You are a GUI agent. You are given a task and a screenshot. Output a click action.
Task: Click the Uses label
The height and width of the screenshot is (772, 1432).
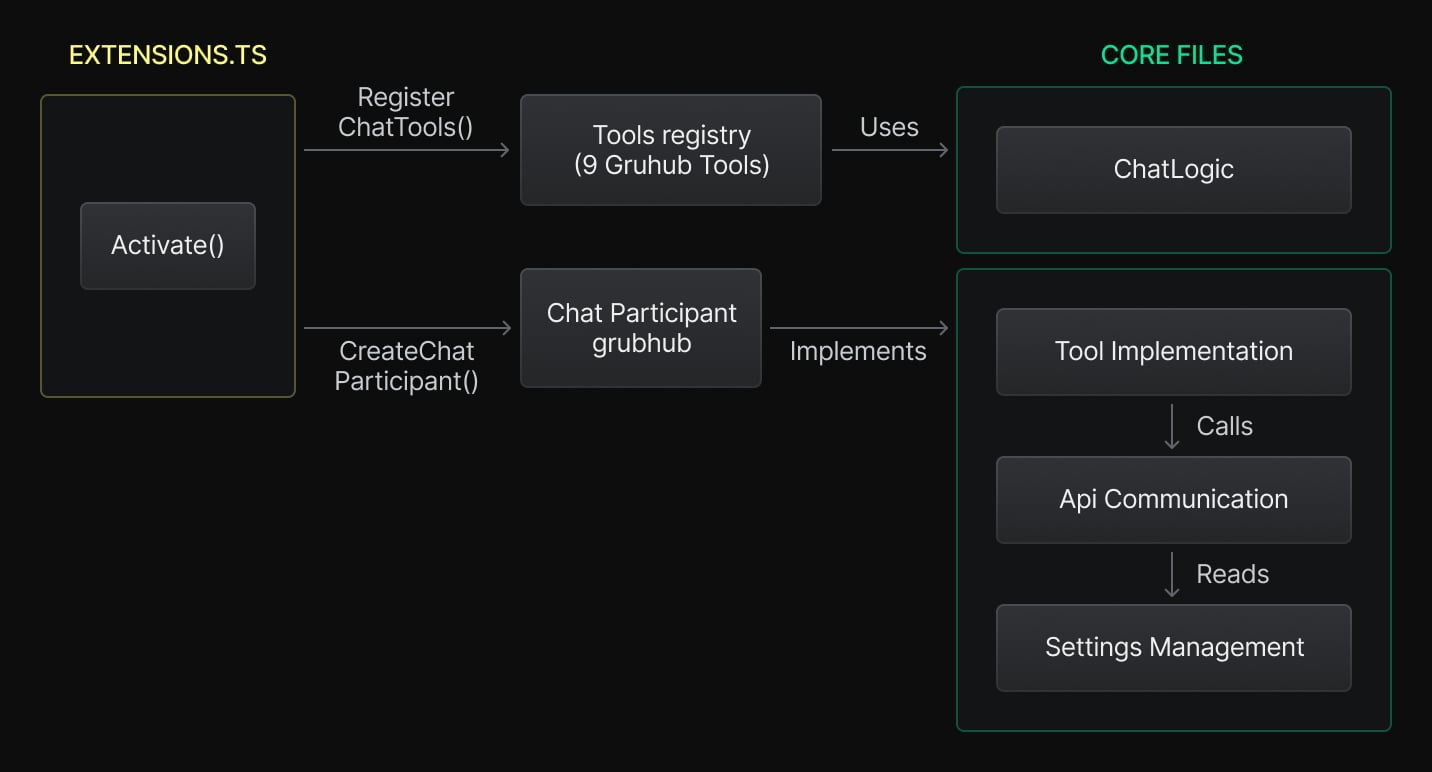pyautogui.click(x=889, y=127)
